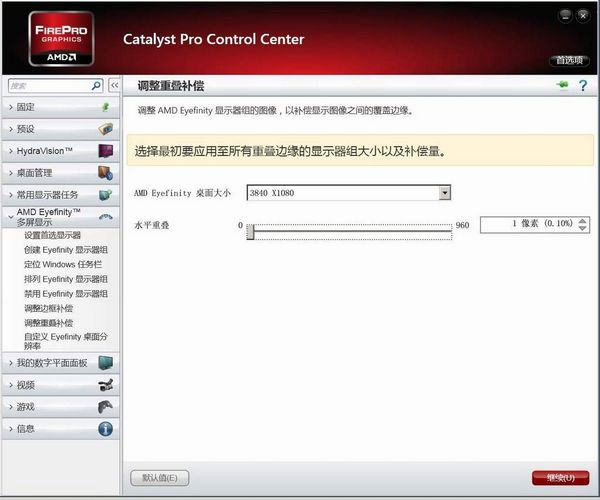600x500 pixels.
Task: Expand the 桌面管理 section
Action: [x=11, y=173]
